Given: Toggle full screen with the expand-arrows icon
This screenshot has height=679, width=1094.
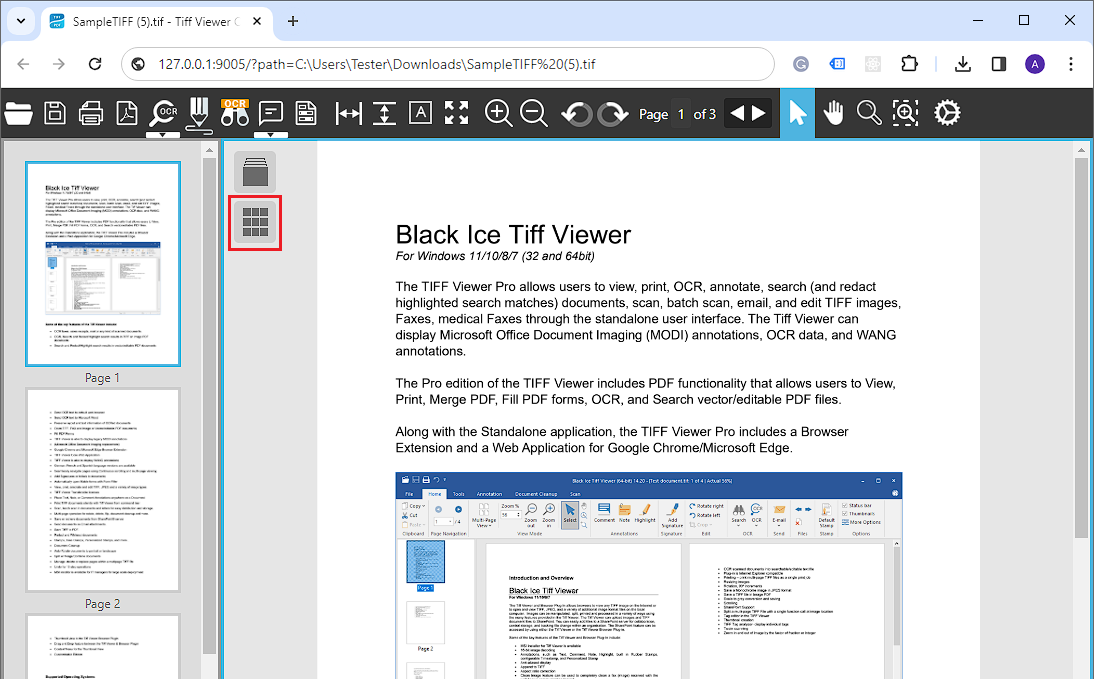Looking at the screenshot, I should pos(456,113).
